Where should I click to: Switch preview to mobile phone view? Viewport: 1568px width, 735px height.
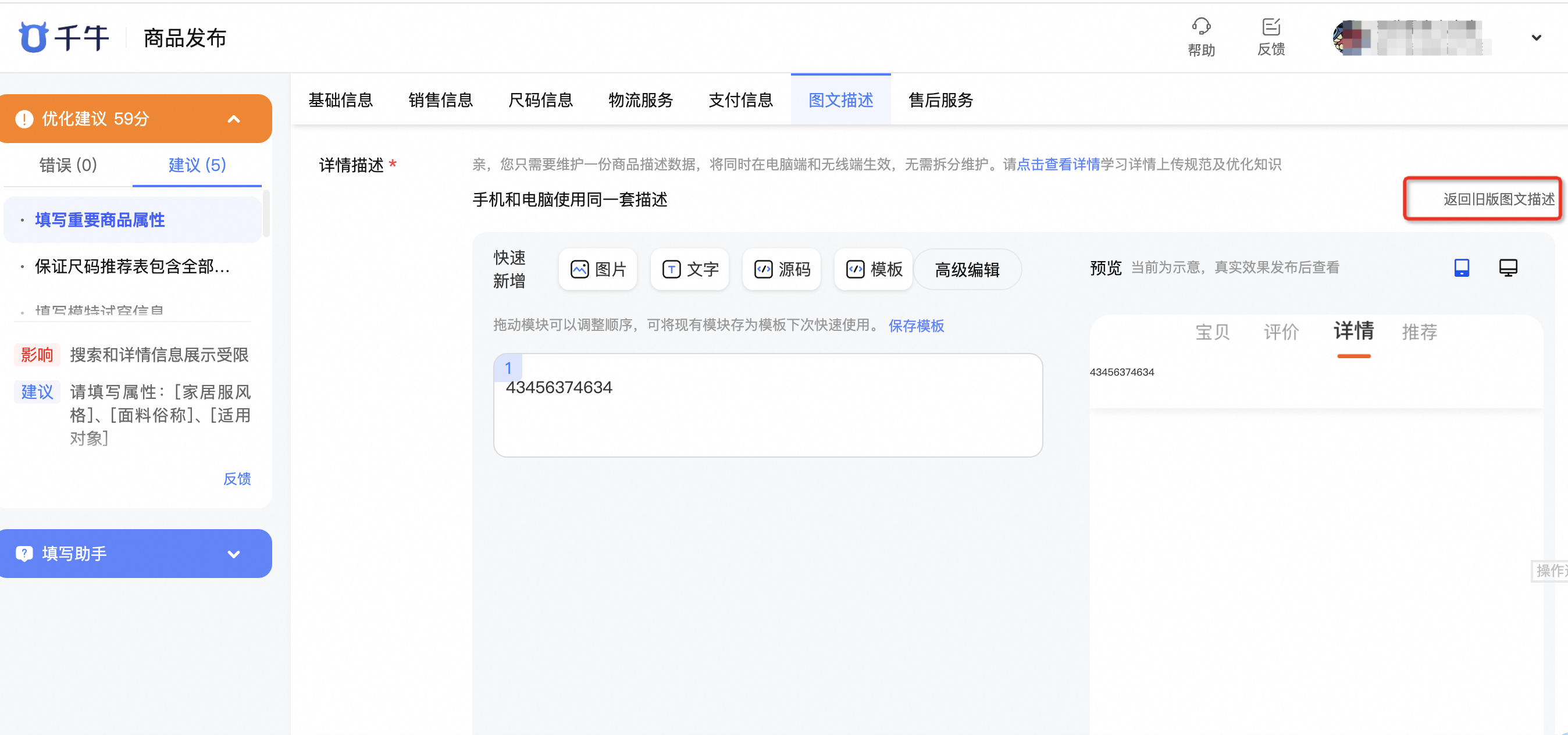tap(1462, 267)
